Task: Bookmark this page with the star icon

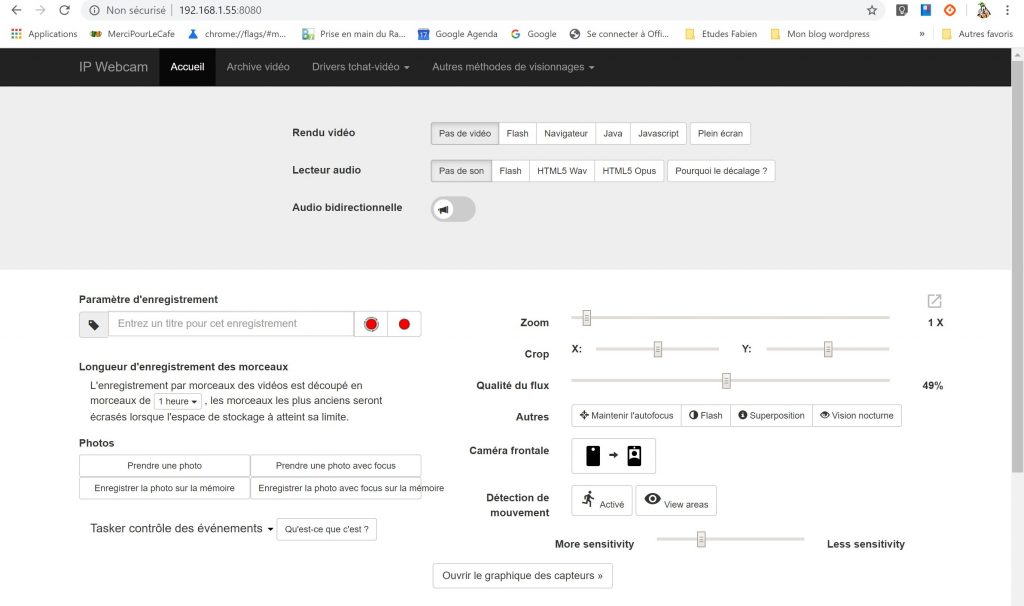Action: (x=872, y=10)
